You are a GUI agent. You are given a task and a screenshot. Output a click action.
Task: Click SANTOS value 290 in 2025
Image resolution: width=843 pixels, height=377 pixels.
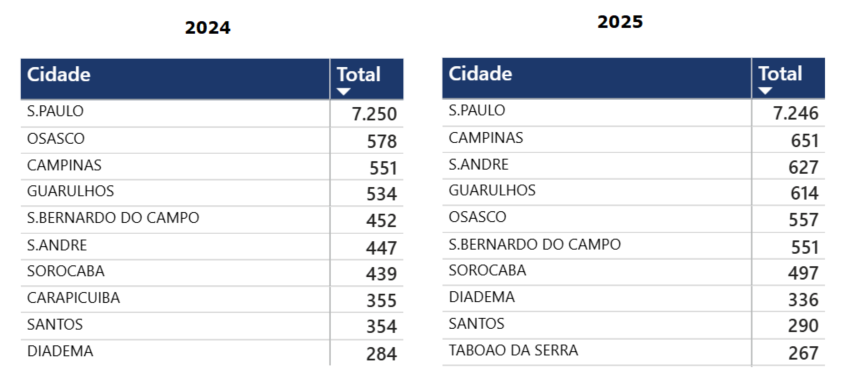pyautogui.click(x=803, y=326)
